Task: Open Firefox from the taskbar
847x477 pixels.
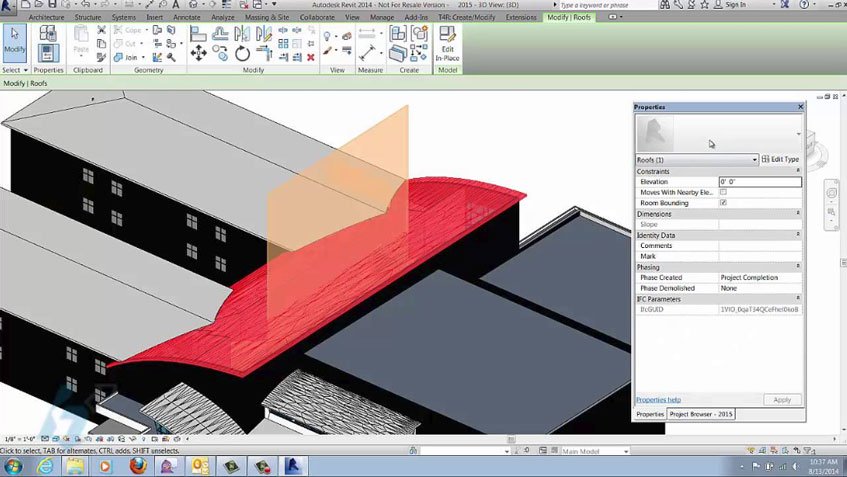Action: pyautogui.click(x=137, y=465)
